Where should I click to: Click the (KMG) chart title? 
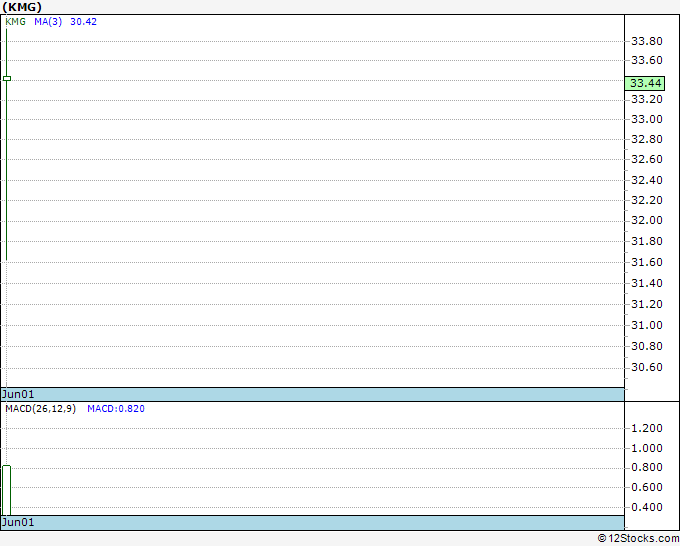pyautogui.click(x=22, y=7)
